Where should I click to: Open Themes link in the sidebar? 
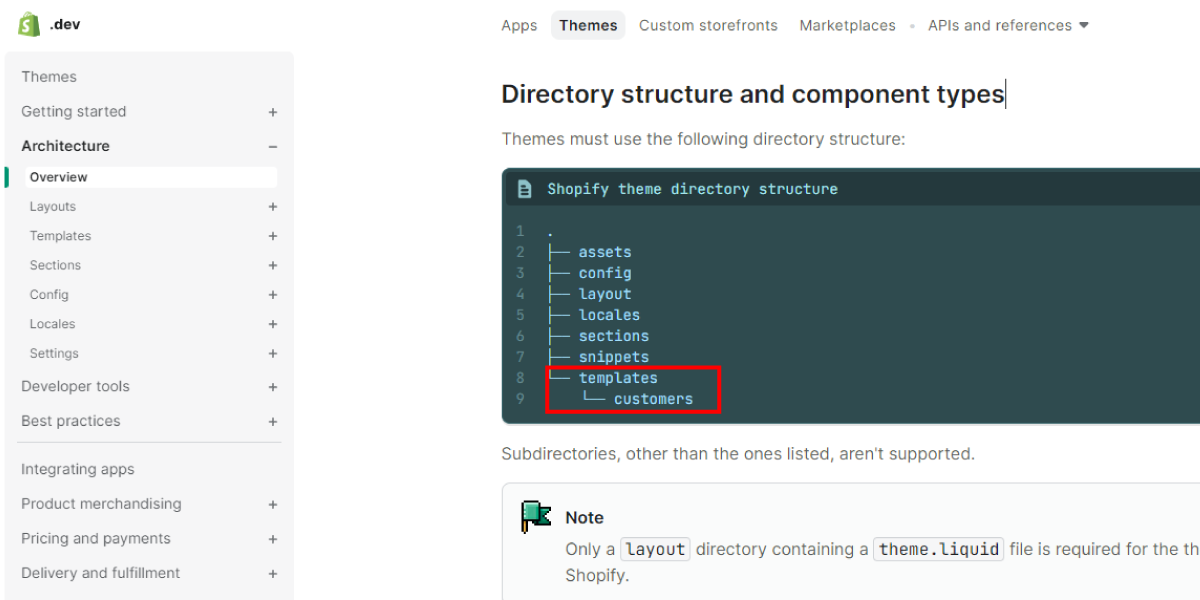point(49,77)
